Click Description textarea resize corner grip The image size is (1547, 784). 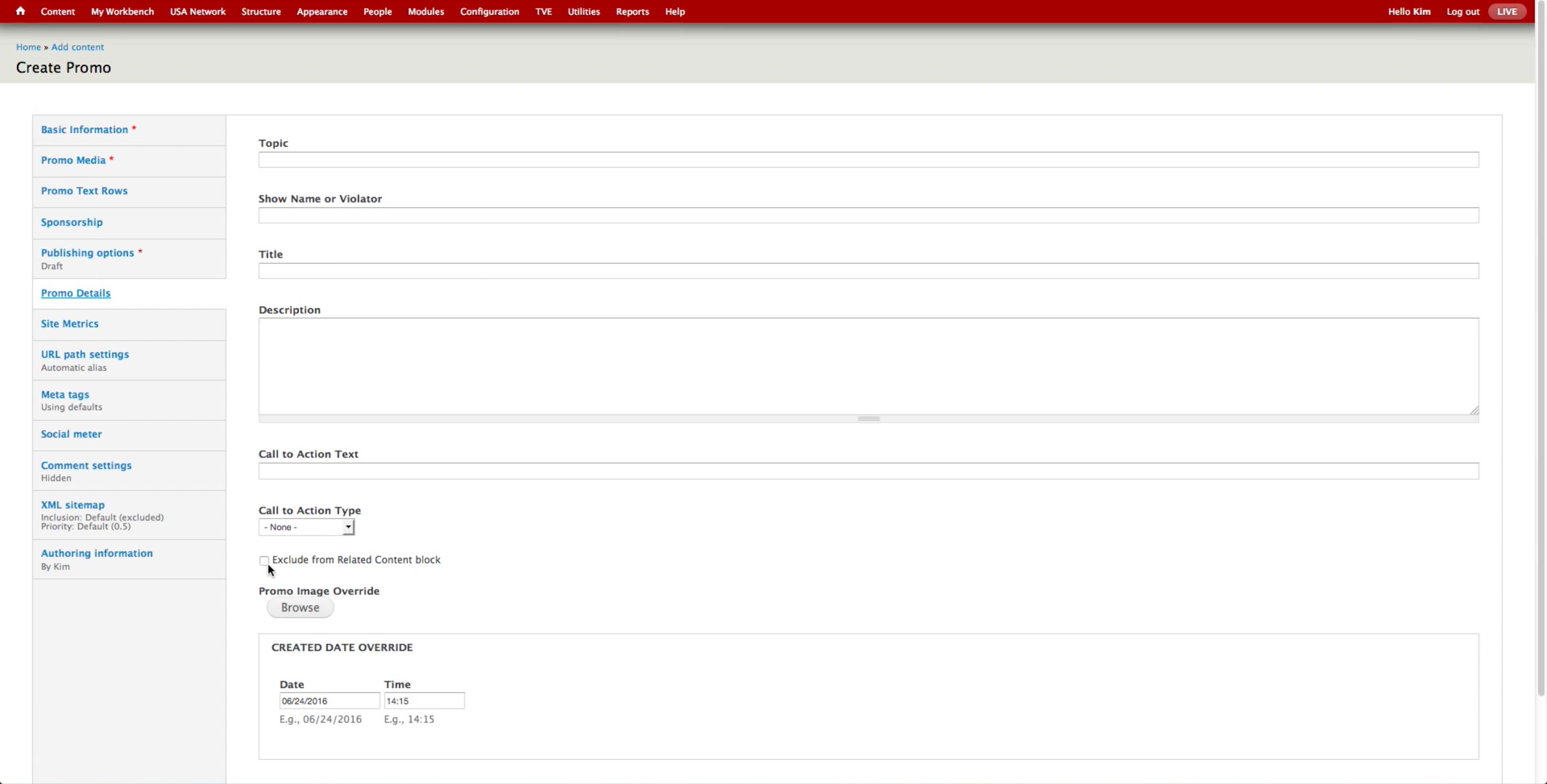coord(1474,410)
